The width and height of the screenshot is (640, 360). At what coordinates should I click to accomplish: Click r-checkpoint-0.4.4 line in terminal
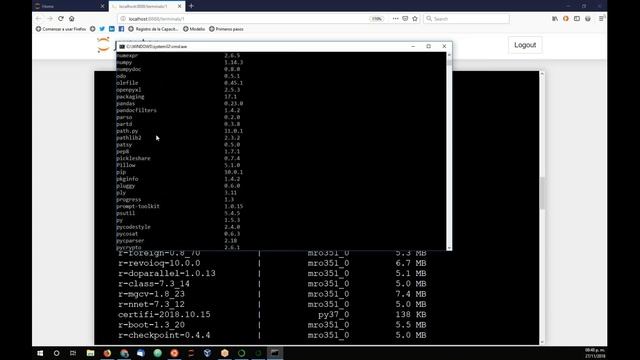(x=272, y=335)
